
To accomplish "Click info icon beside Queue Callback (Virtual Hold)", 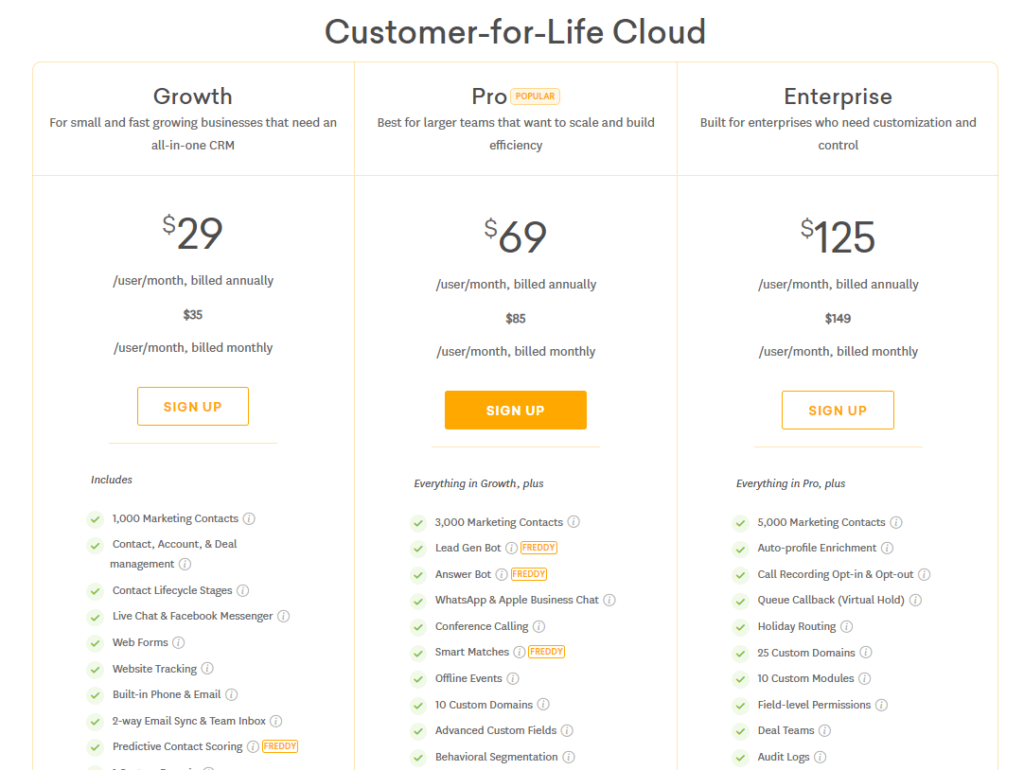I will (x=916, y=600).
